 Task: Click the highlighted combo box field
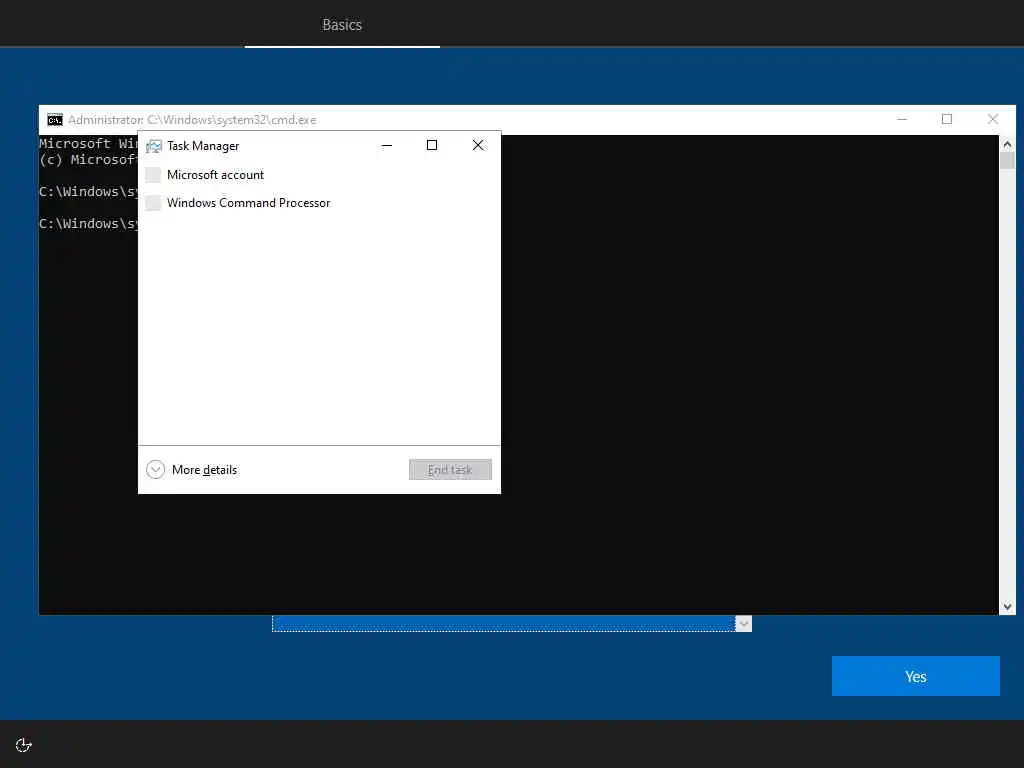(504, 624)
